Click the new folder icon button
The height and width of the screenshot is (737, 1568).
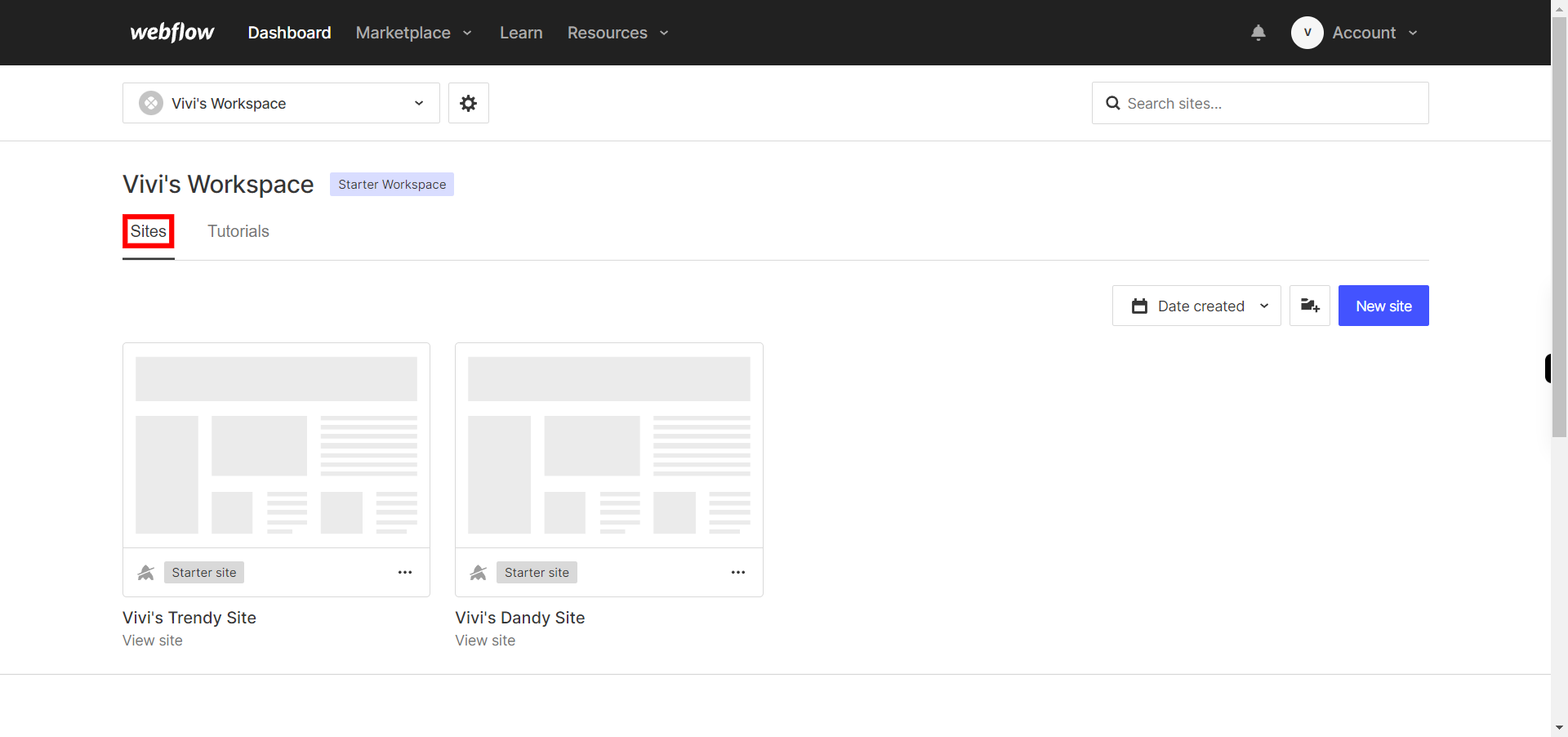pyautogui.click(x=1310, y=306)
